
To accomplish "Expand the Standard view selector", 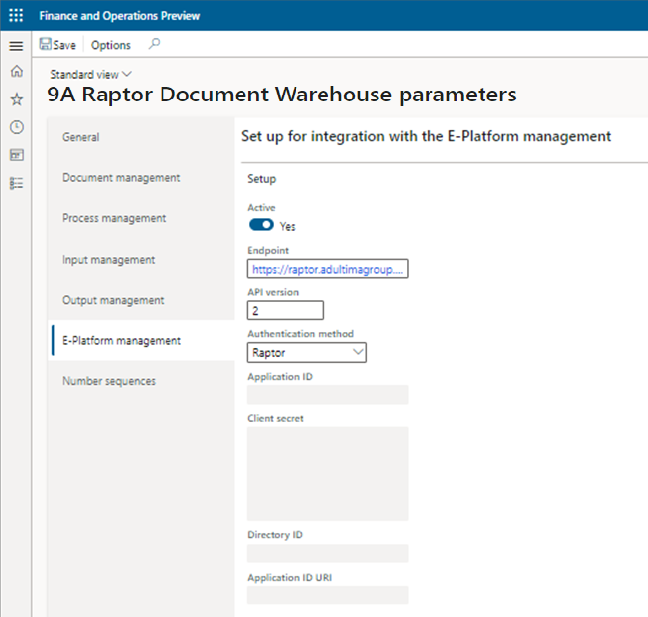I will pyautogui.click(x=90, y=74).
